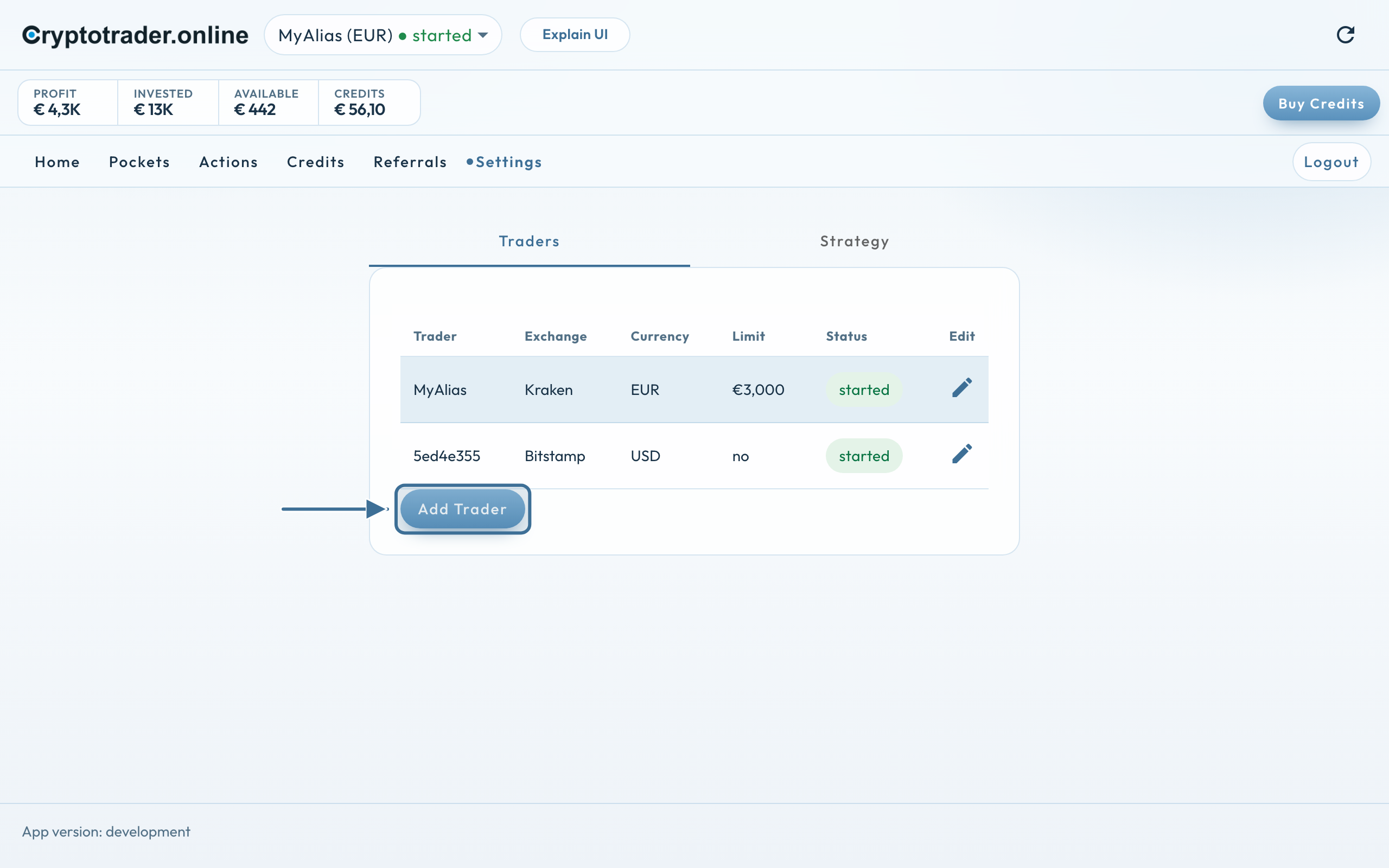
Task: Click the Explain UI button
Action: (x=575, y=35)
